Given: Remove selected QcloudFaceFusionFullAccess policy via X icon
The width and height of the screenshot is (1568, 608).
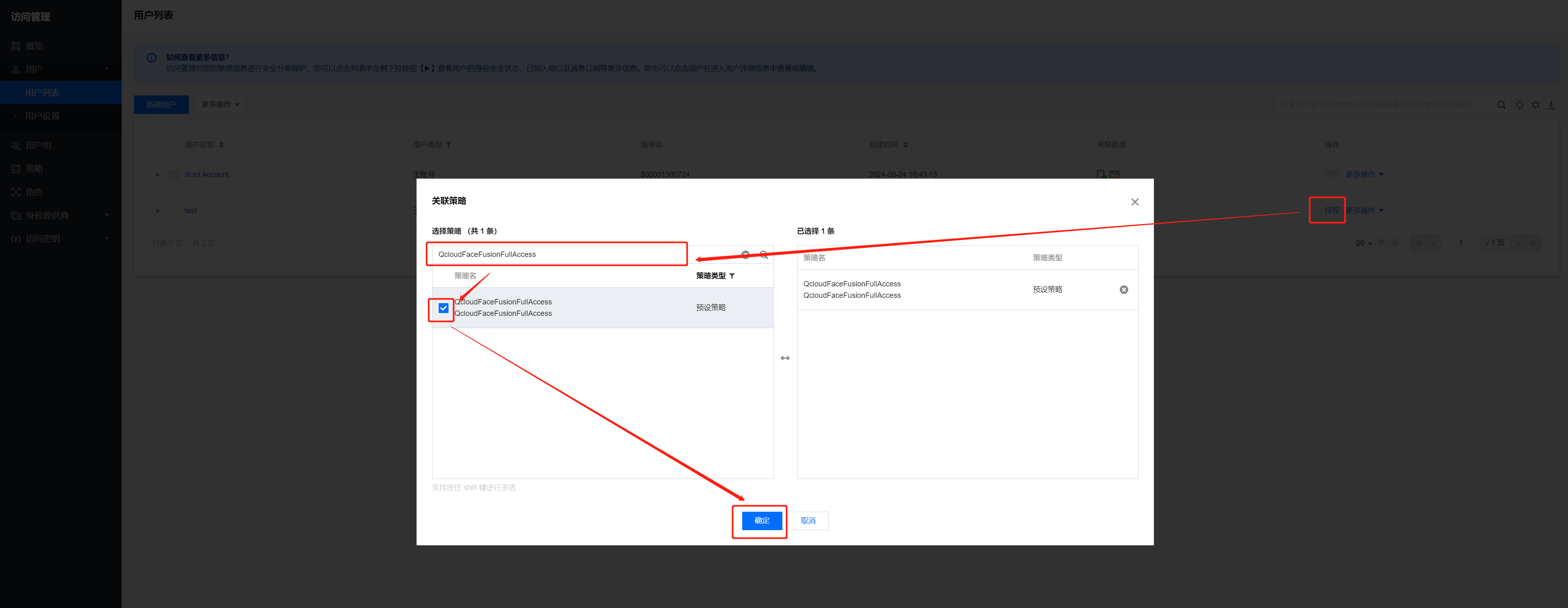Looking at the screenshot, I should click(1124, 290).
